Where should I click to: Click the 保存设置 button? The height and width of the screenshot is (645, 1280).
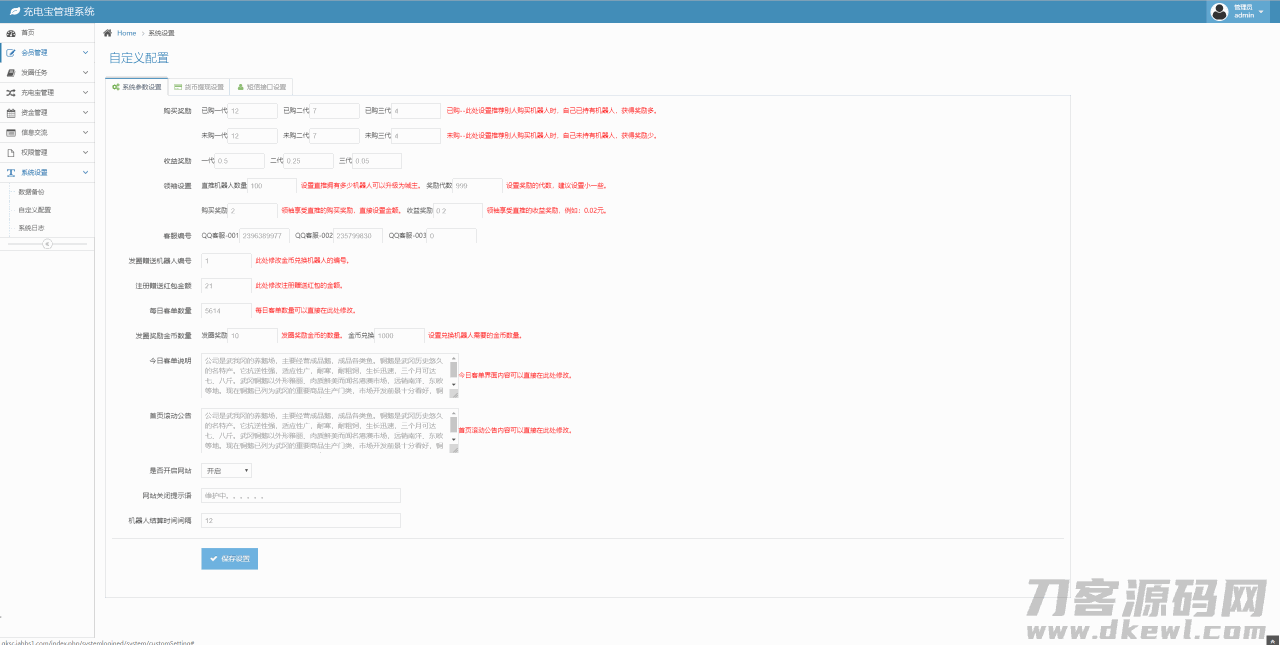(x=229, y=558)
